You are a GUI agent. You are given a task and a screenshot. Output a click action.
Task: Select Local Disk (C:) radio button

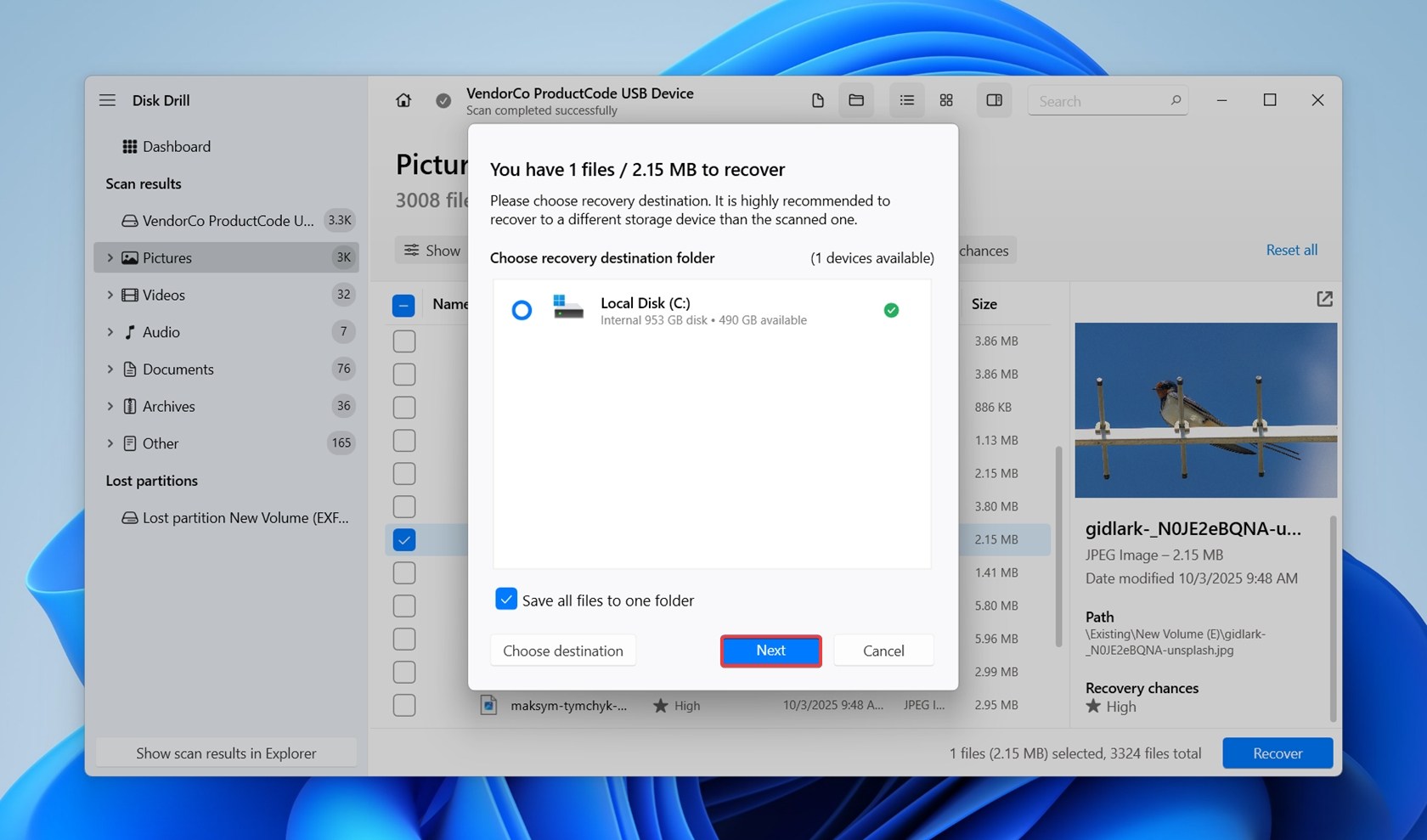(522, 310)
